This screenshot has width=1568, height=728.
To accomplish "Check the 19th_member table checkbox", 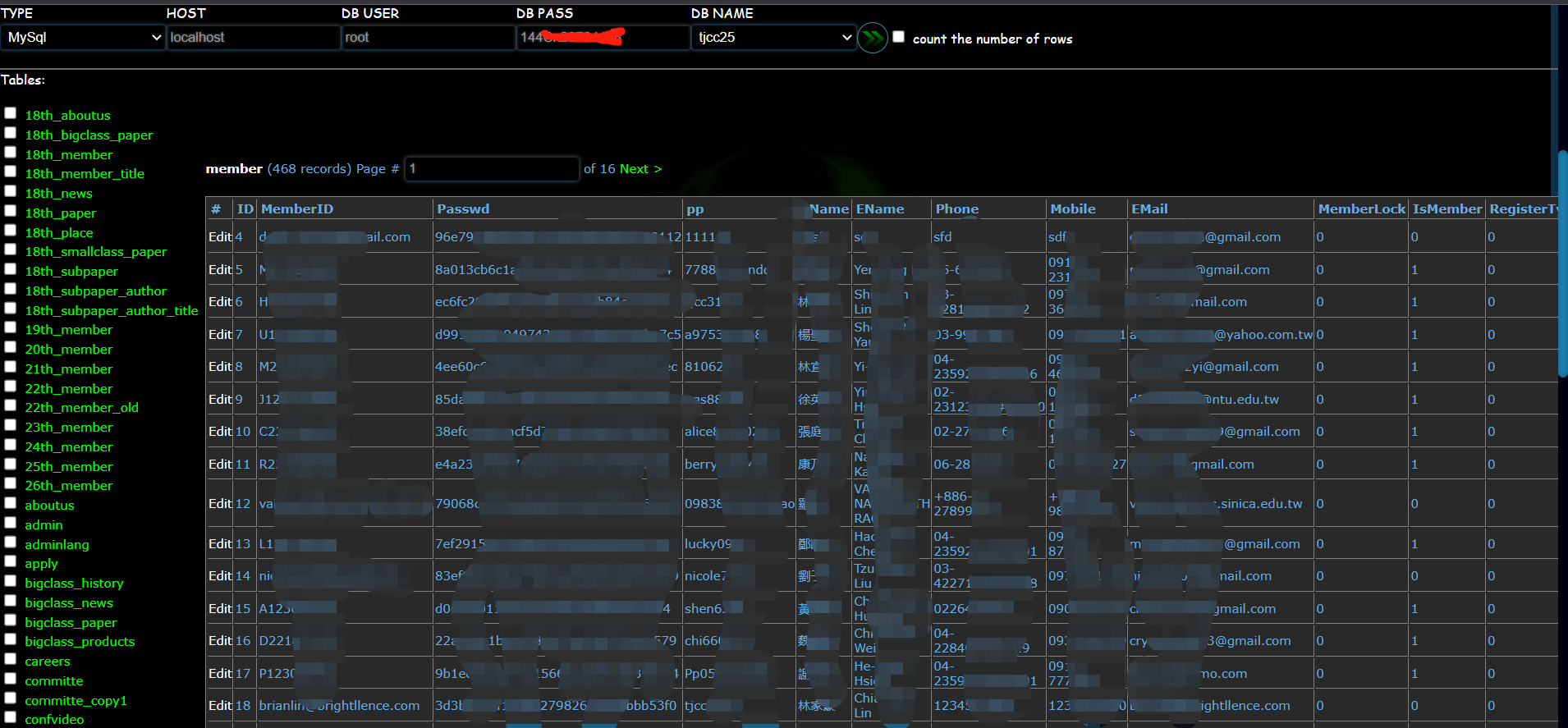I will point(11,327).
